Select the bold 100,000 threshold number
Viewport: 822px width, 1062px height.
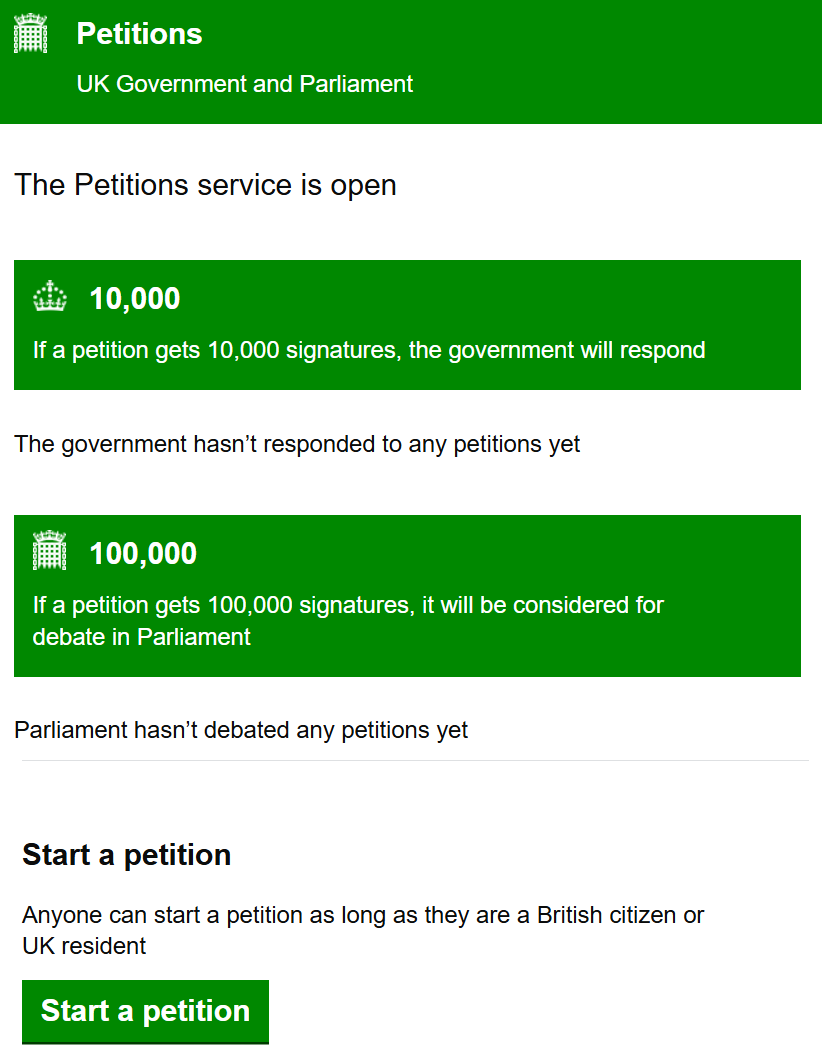pyautogui.click(x=143, y=554)
